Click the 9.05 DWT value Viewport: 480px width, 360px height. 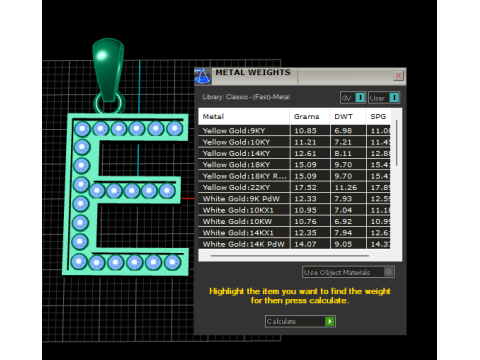click(343, 244)
